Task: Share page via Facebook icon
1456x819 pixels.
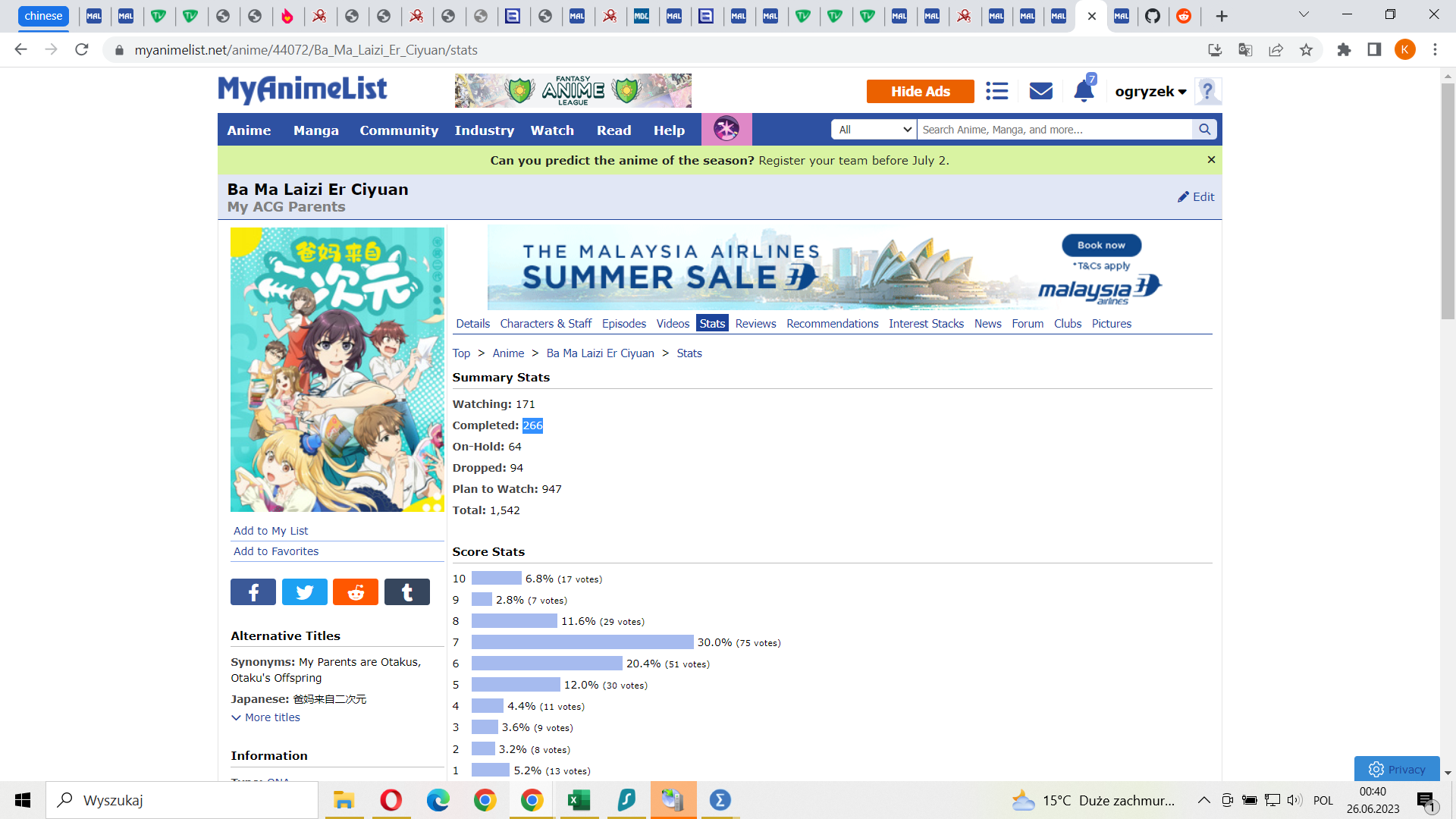Action: 253,592
